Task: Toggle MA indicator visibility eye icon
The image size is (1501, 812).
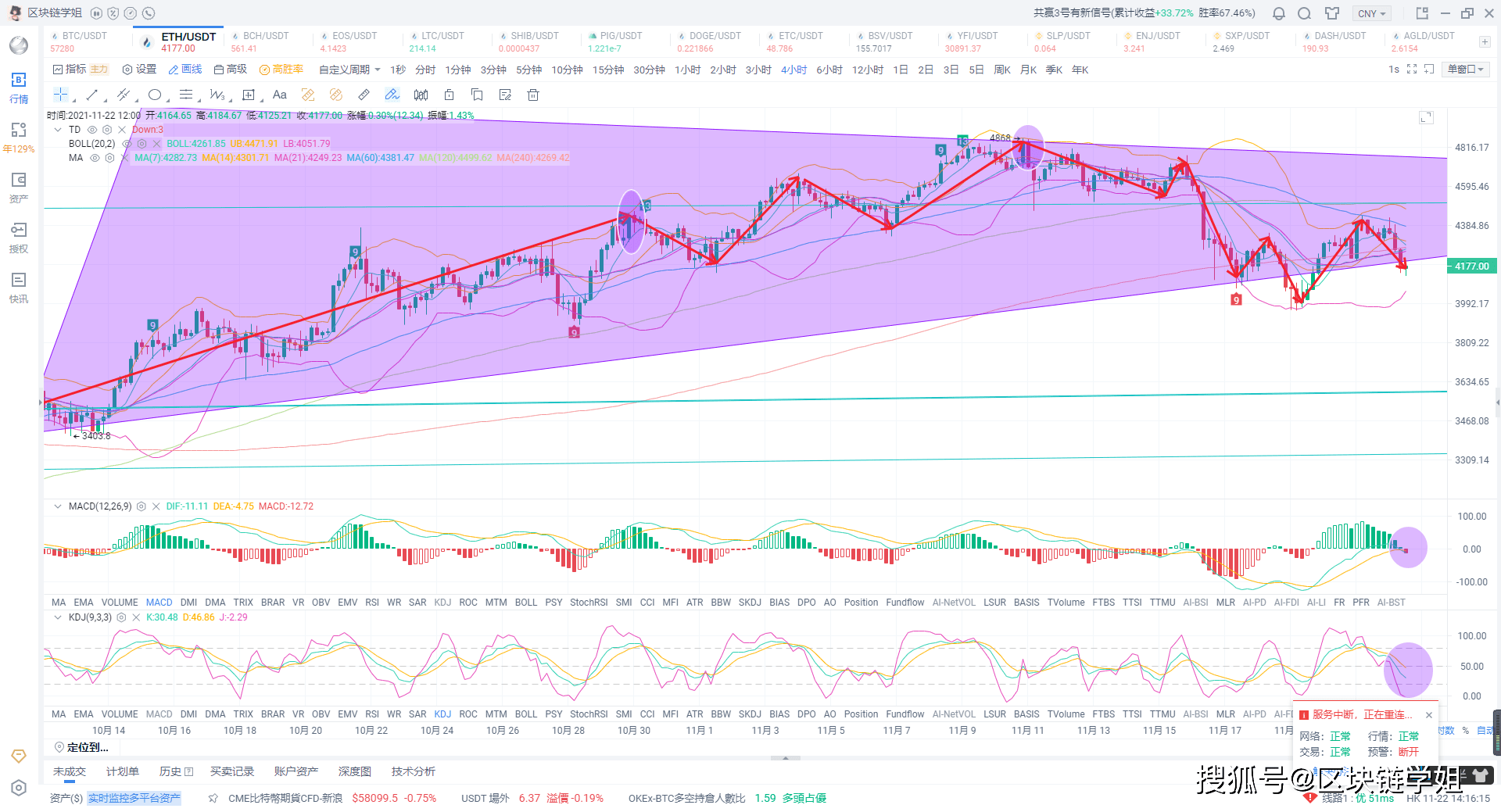Action: (95, 158)
